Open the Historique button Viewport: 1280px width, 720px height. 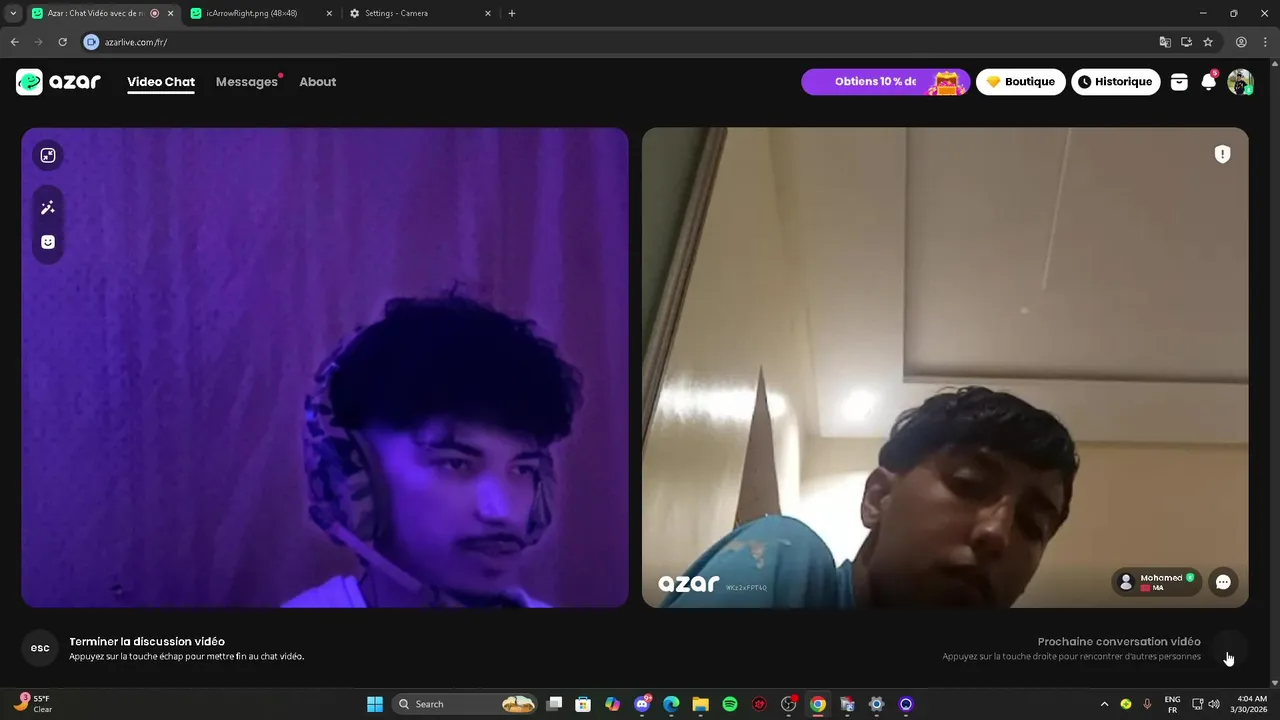point(1116,82)
